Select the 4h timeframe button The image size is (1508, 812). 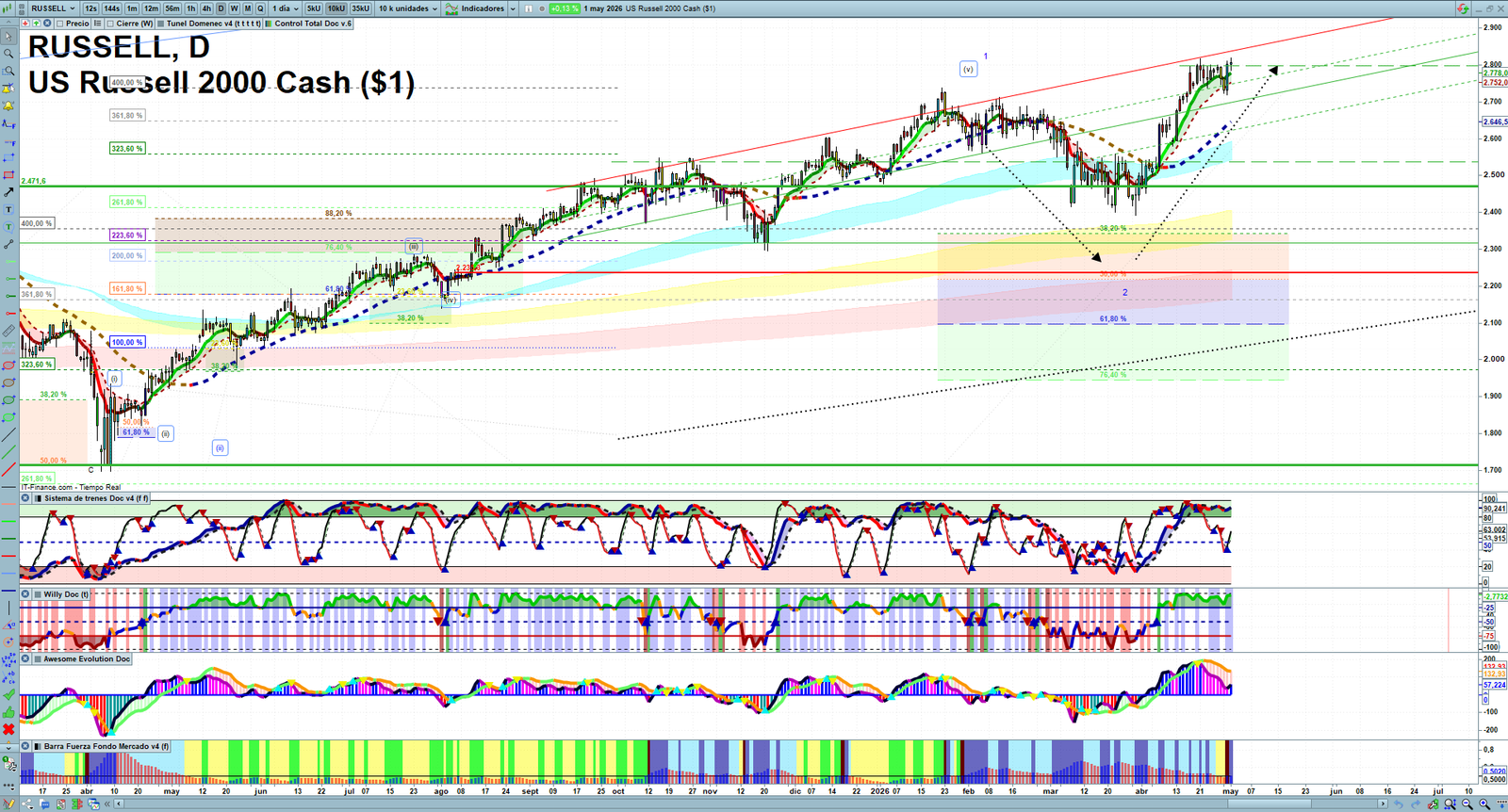pyautogui.click(x=206, y=8)
